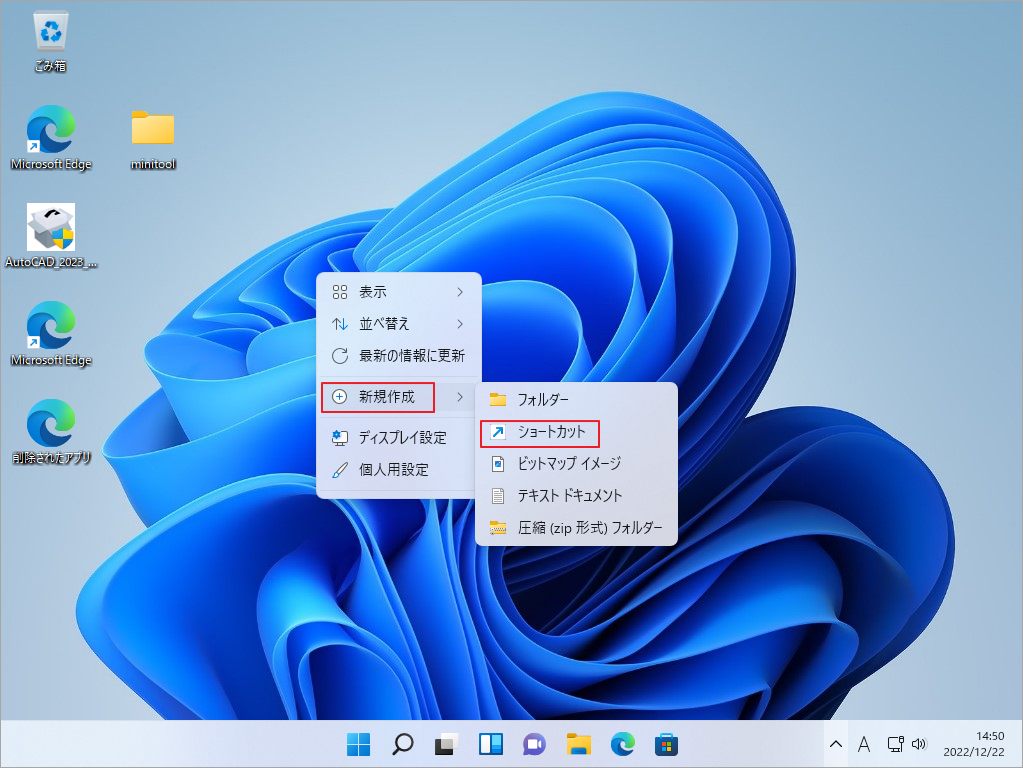Select the AutoCAD_2023 installer icon
The width and height of the screenshot is (1023, 768).
click(x=49, y=228)
